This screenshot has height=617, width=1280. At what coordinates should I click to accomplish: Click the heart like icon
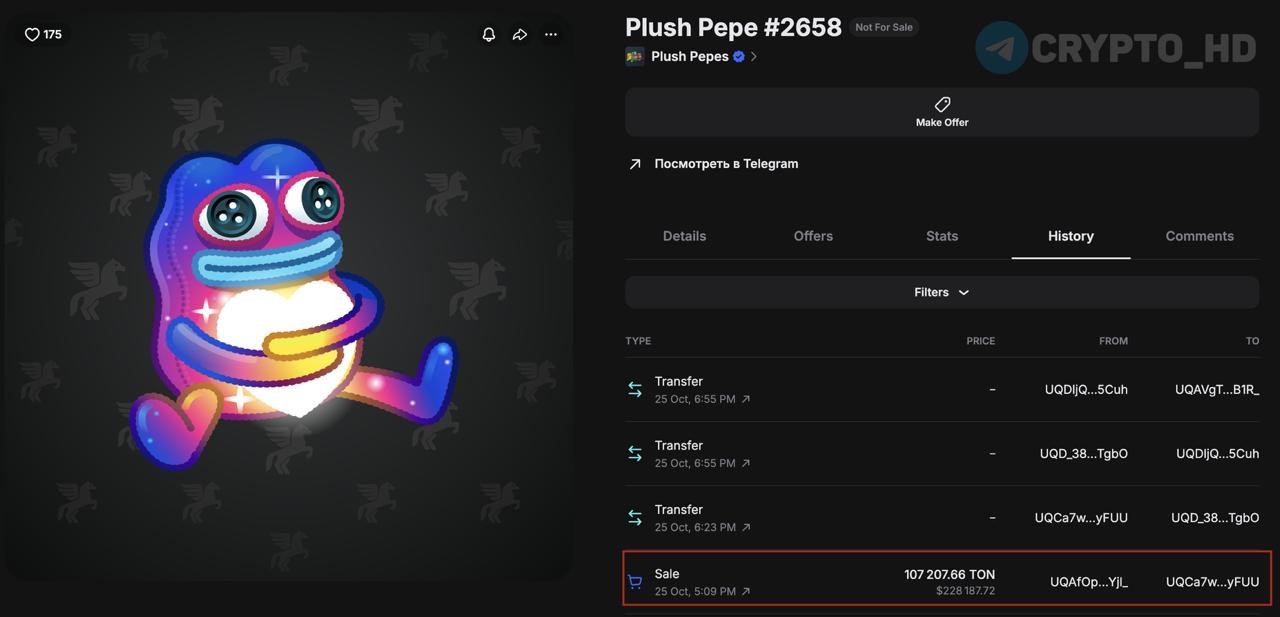click(32, 35)
